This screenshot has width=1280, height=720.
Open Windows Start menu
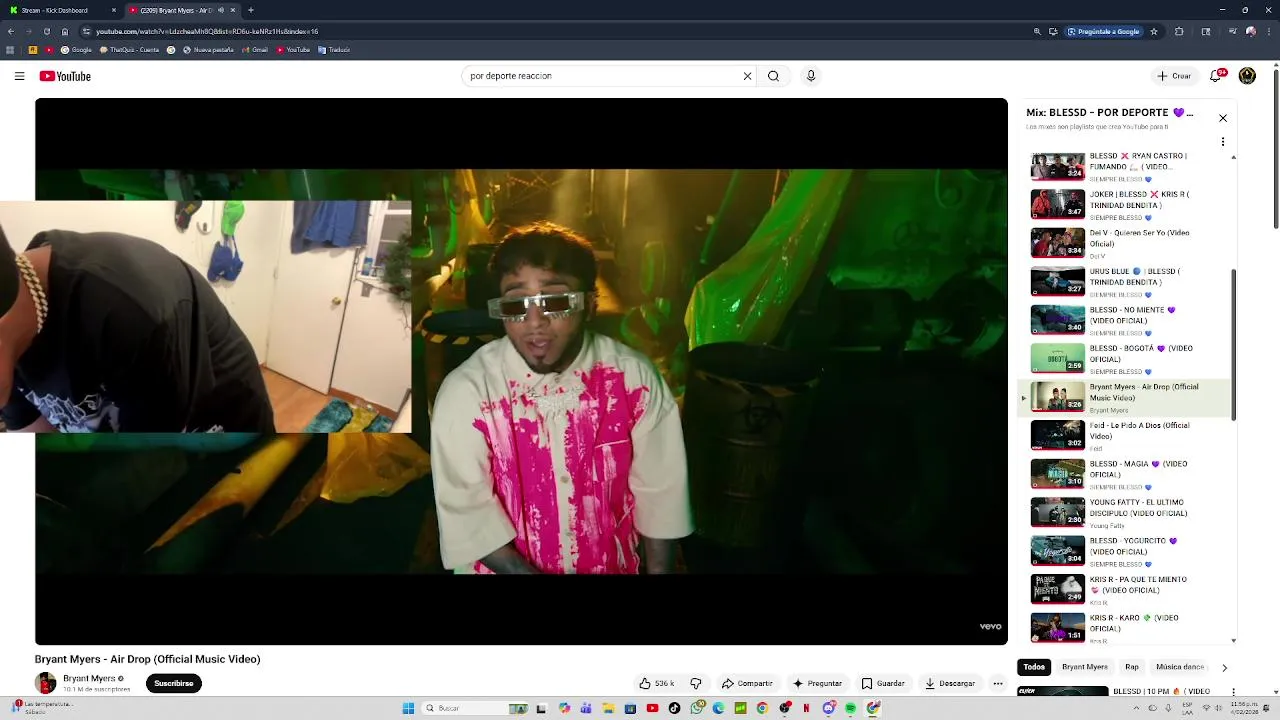[408, 708]
